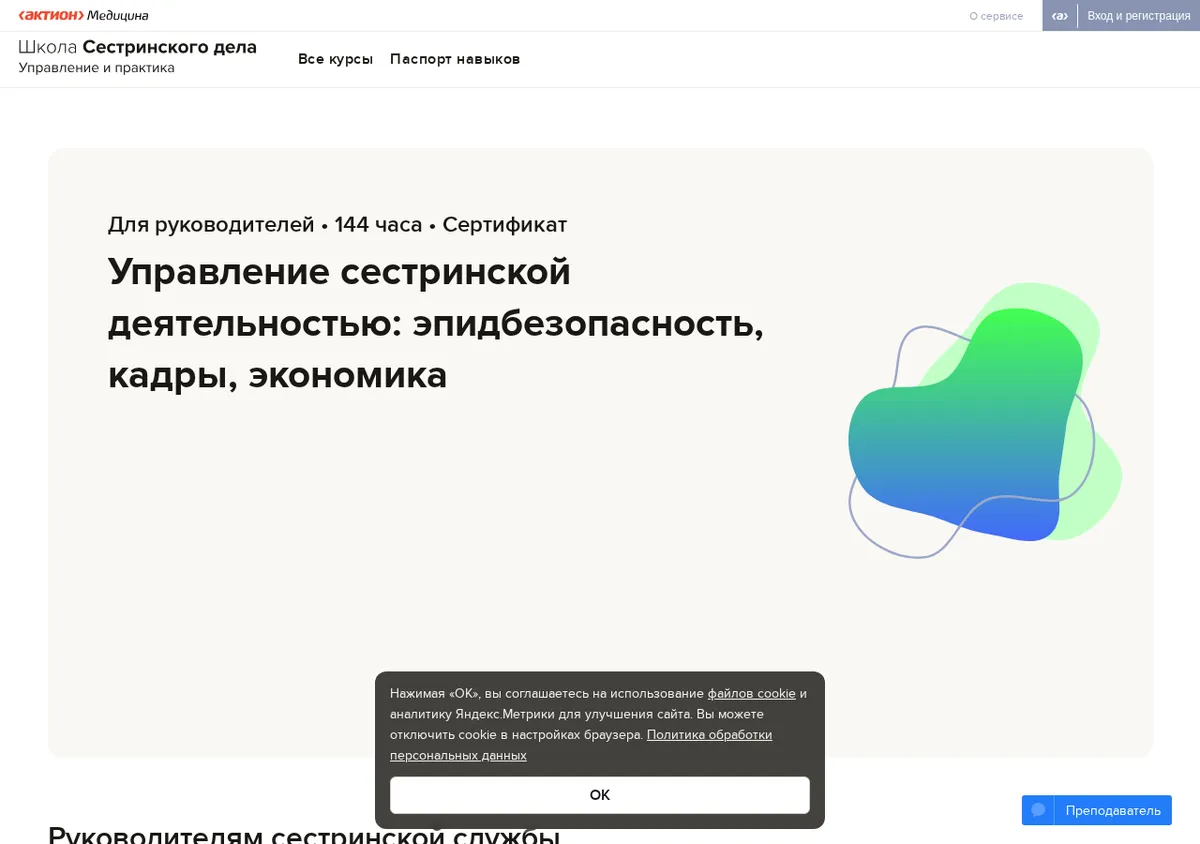Open the О сервисе link

(x=996, y=16)
